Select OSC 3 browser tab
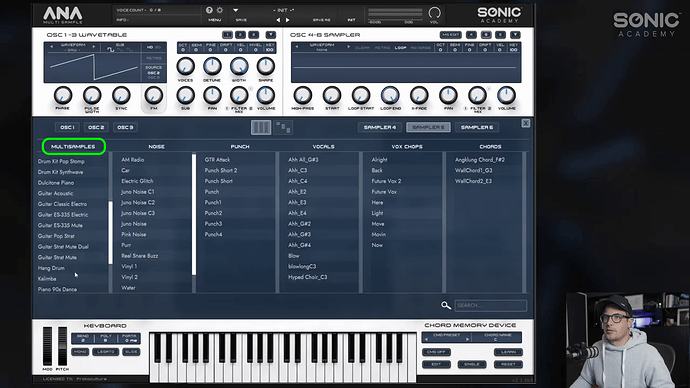 [x=125, y=127]
